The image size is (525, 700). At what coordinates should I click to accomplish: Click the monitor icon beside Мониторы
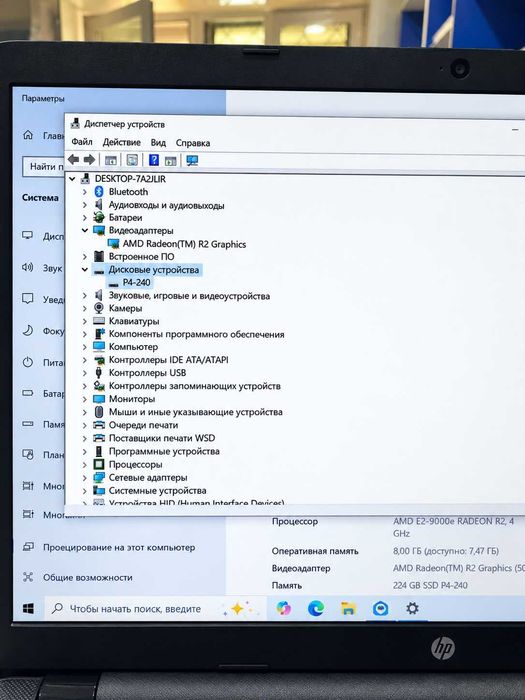(99, 399)
